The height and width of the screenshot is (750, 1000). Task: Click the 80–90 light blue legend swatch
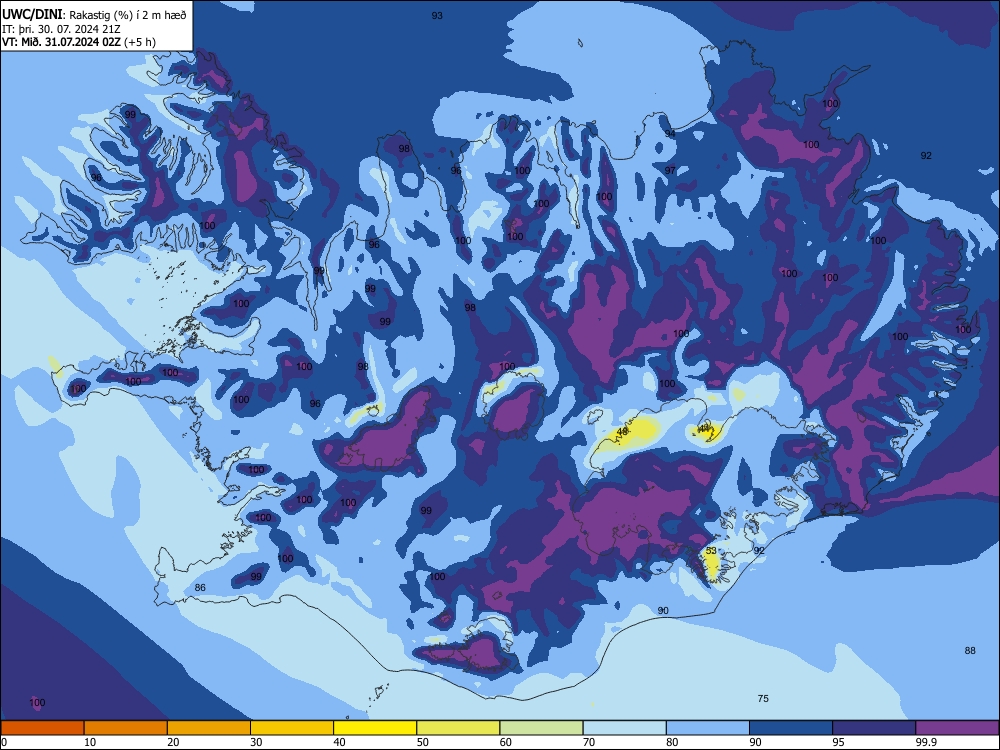pos(708,728)
